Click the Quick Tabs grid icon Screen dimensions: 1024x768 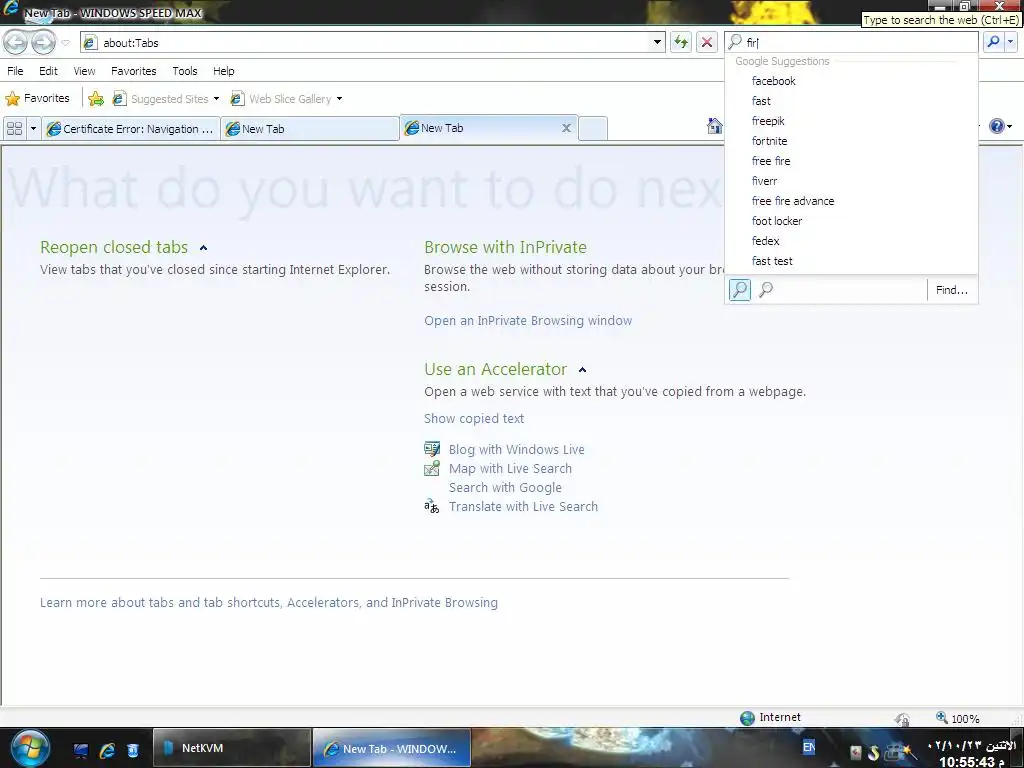[14, 129]
